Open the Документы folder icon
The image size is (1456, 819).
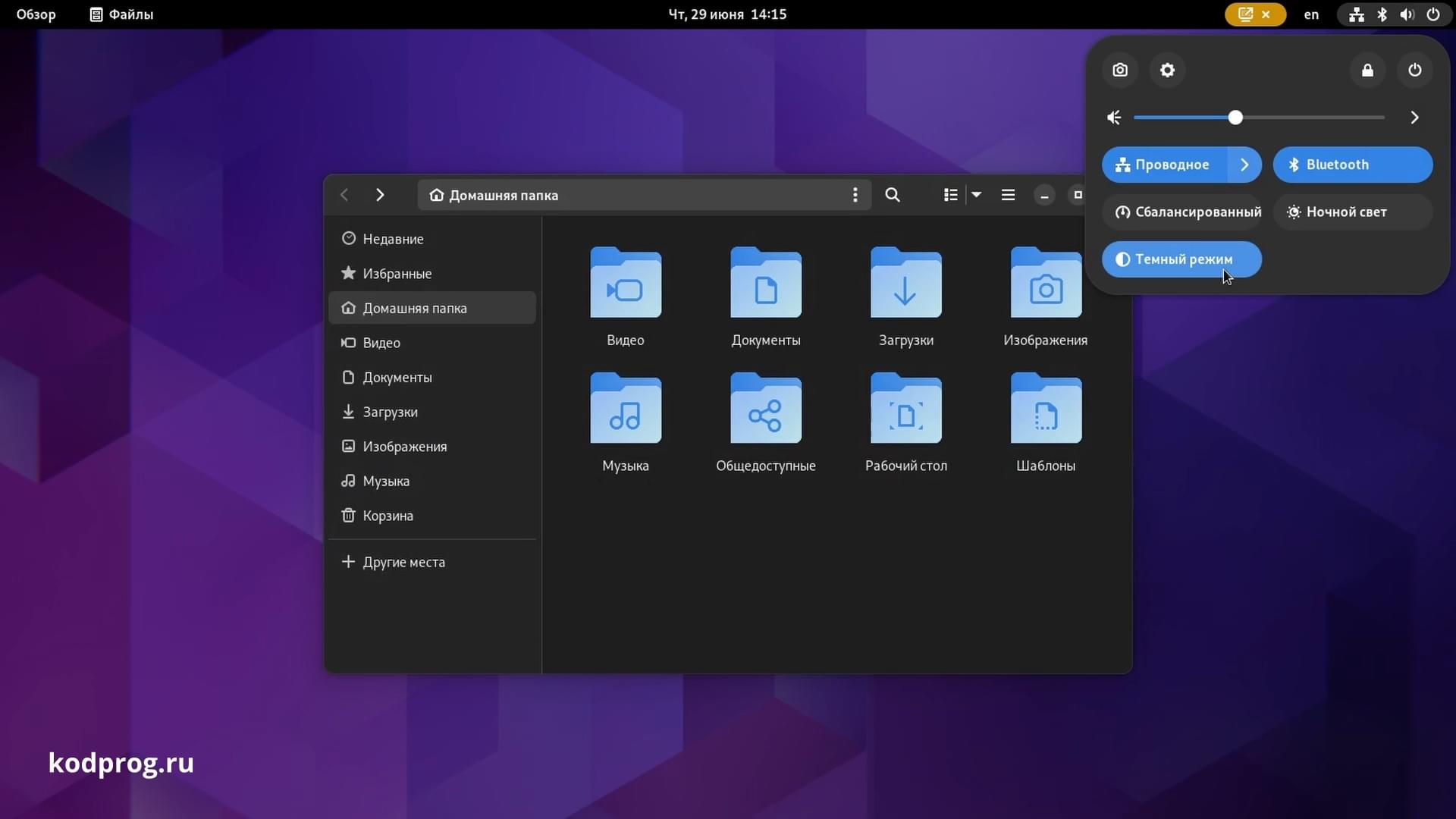click(x=766, y=282)
